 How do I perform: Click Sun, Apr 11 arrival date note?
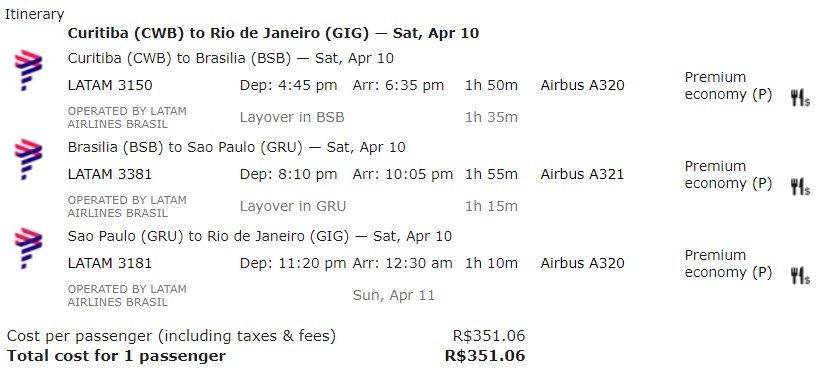click(394, 295)
